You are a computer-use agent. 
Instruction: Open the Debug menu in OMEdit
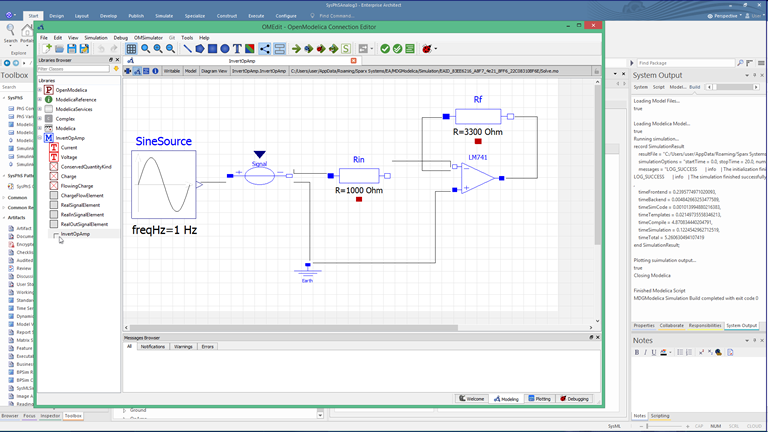point(120,38)
